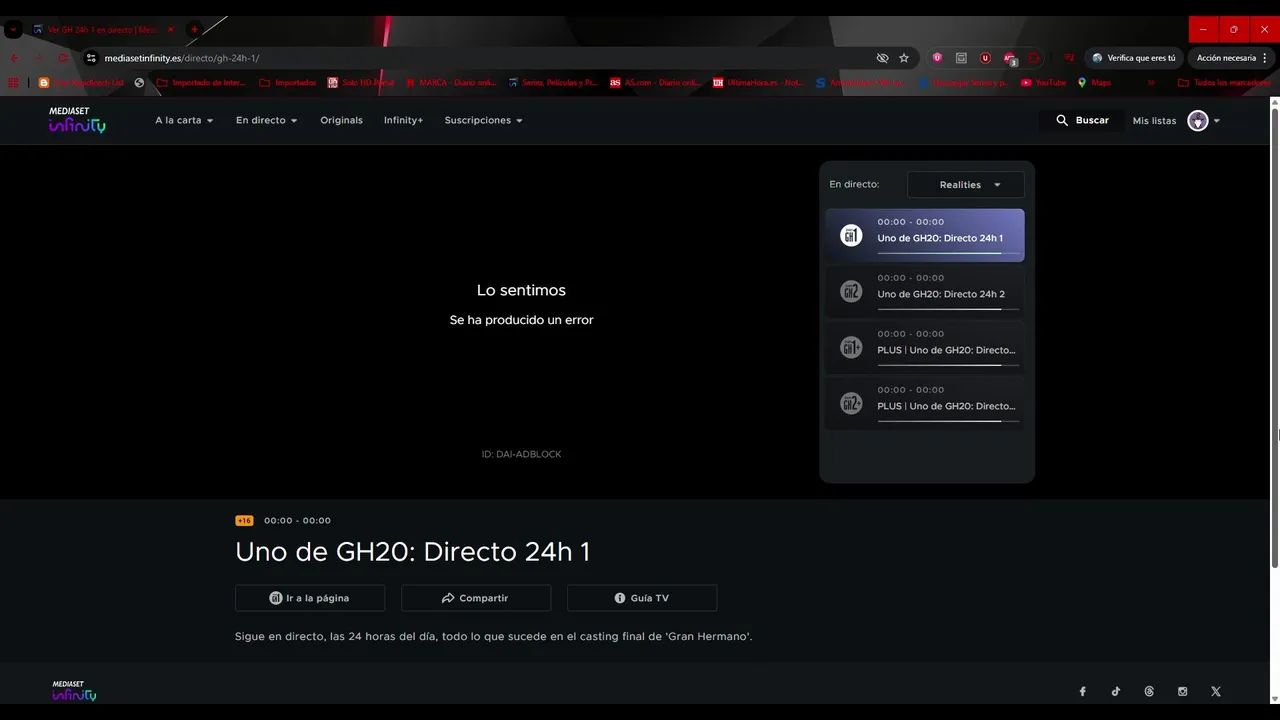Image resolution: width=1280 pixels, height=720 pixels.
Task: Open the Blogger bookmark icon
Action: tap(43, 83)
